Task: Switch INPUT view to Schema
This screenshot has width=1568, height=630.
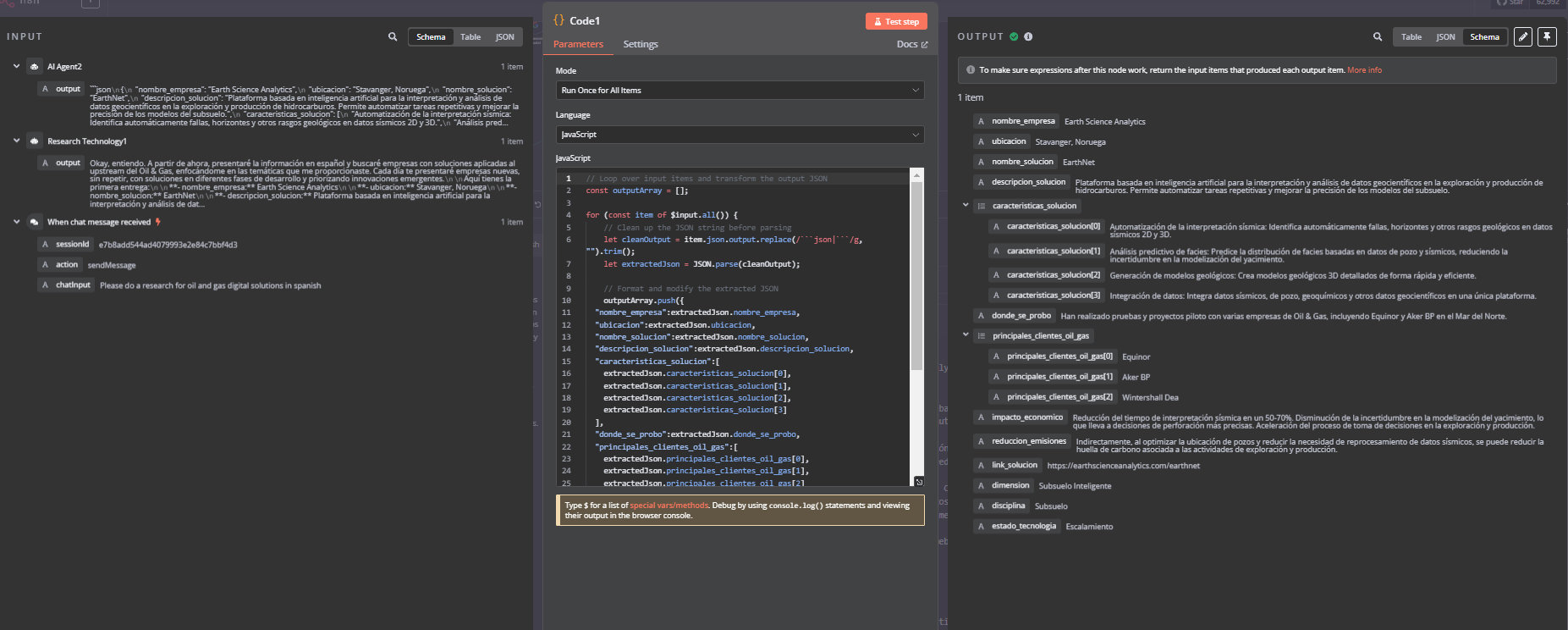Action: pos(431,37)
